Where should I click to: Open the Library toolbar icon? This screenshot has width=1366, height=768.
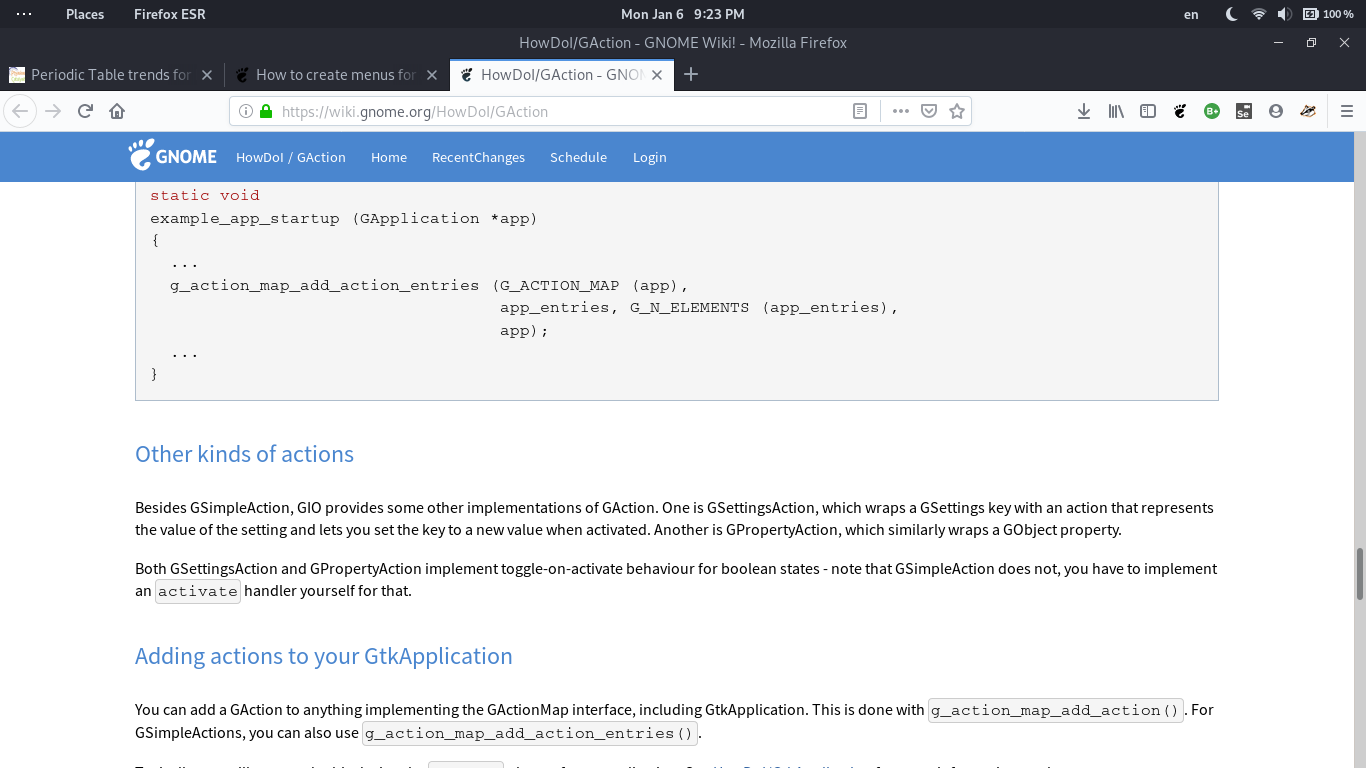coord(1116,111)
